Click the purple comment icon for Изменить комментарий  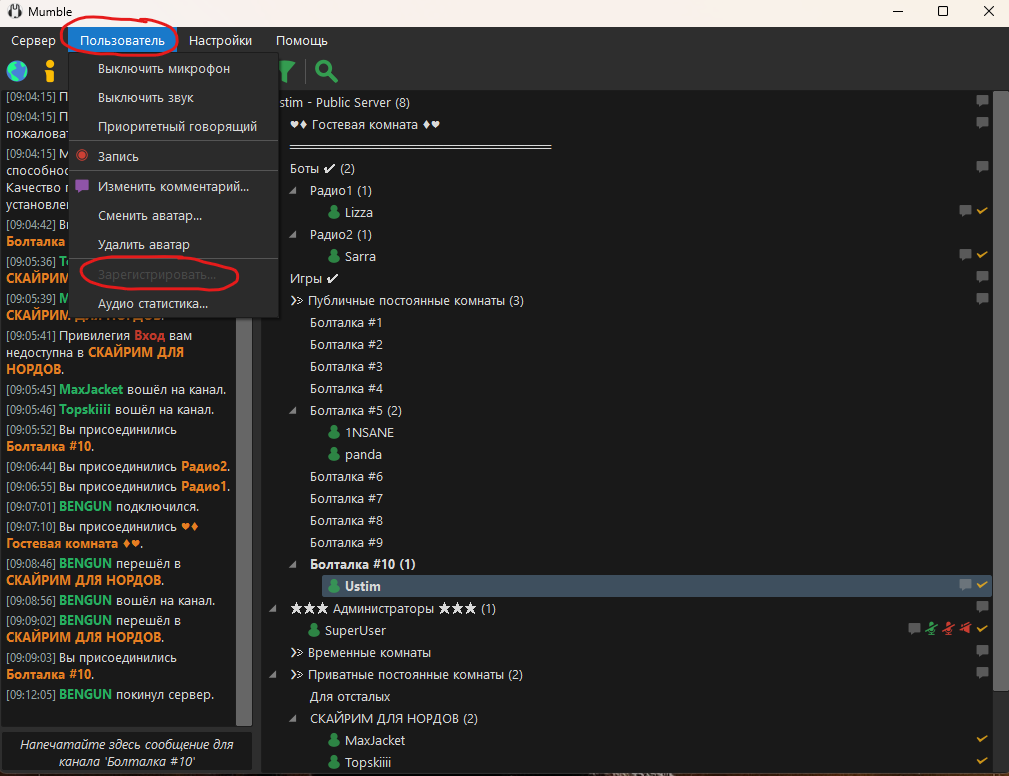point(82,186)
